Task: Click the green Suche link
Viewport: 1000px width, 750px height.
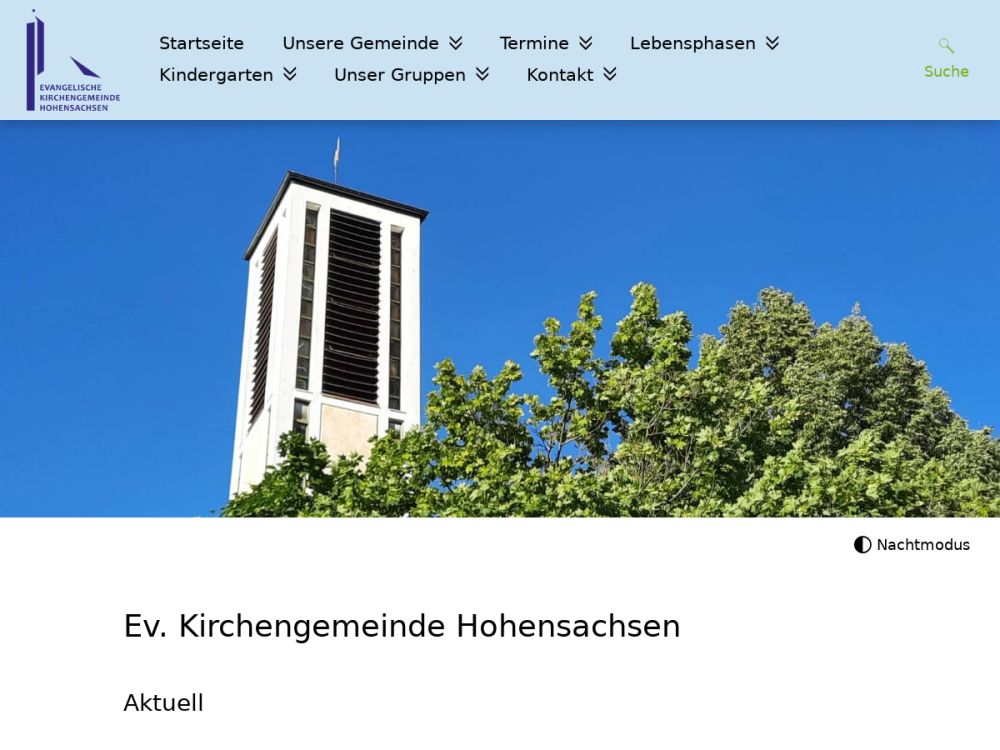Action: tap(946, 71)
